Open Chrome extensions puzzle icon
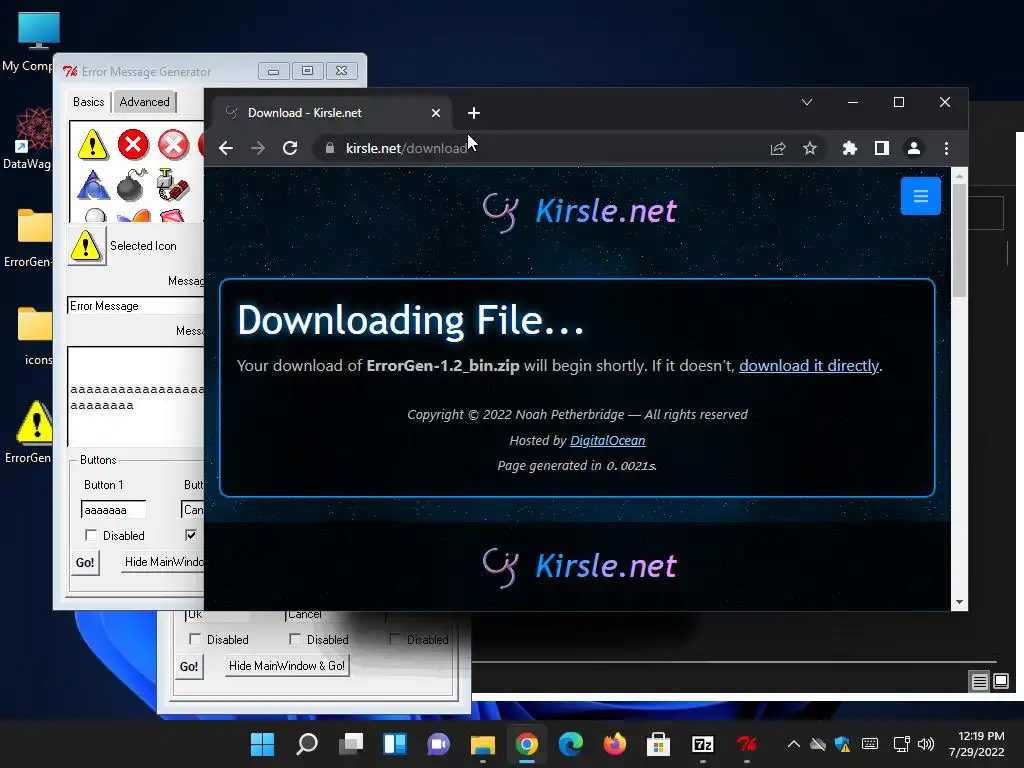This screenshot has height=768, width=1024. 849,148
